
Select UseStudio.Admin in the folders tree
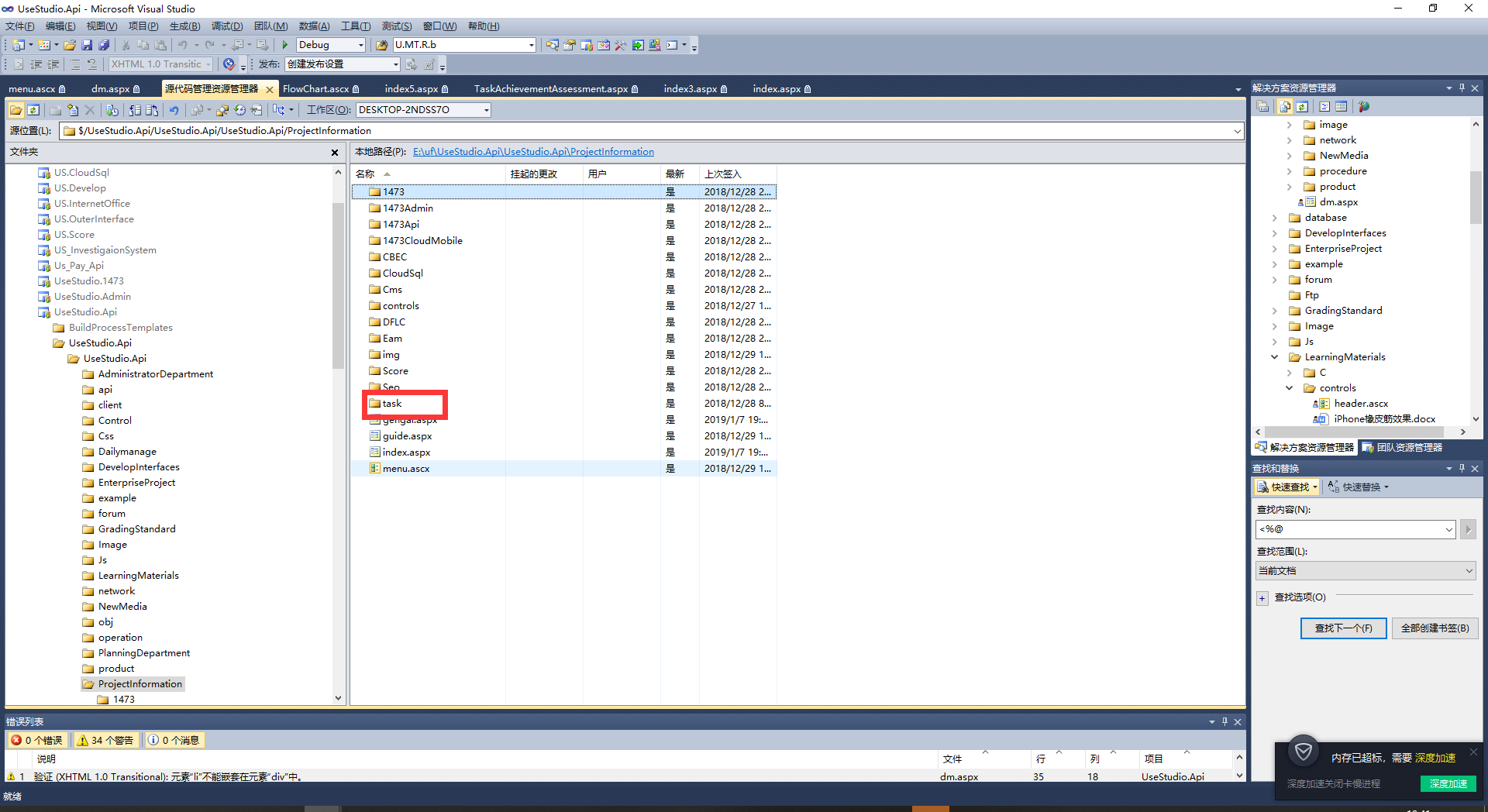pyautogui.click(x=92, y=297)
